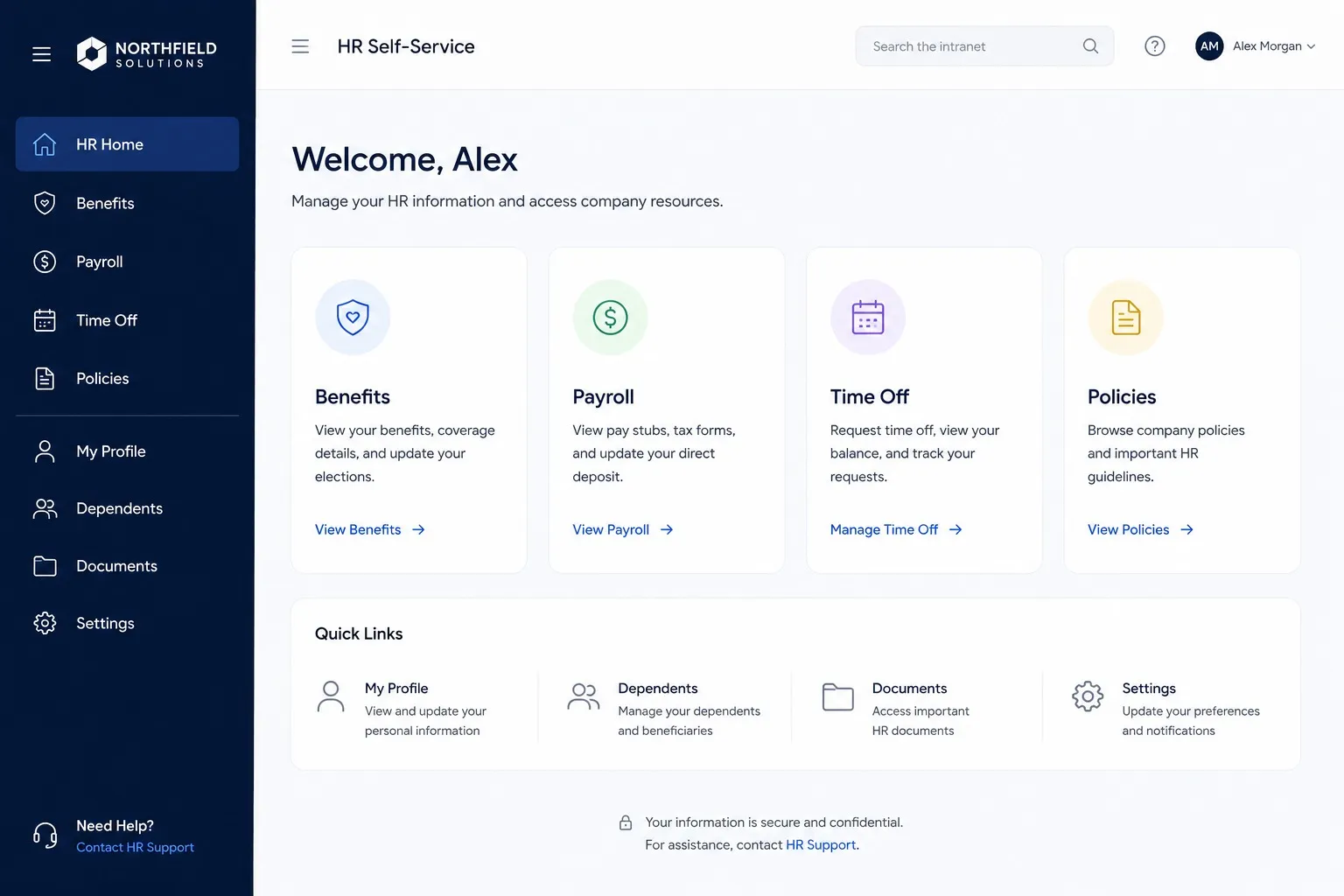Click the My Profile person icon in Quick Links

330,696
